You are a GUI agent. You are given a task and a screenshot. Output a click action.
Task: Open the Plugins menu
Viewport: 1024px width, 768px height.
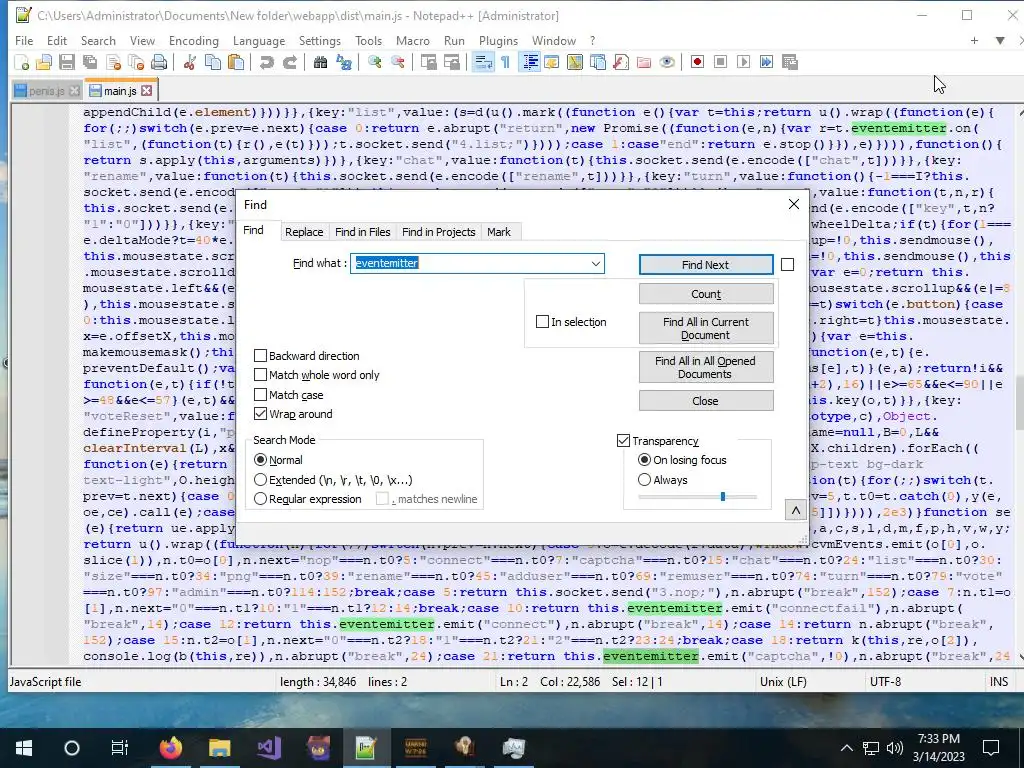(x=498, y=40)
